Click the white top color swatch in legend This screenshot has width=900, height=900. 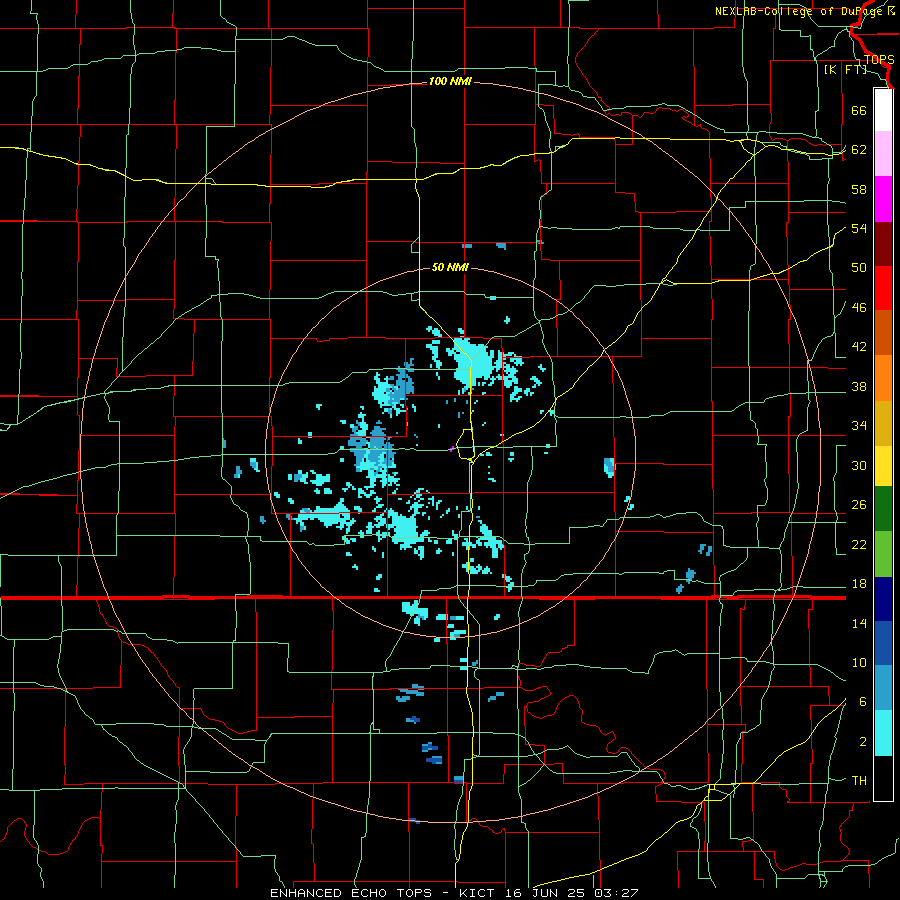883,110
